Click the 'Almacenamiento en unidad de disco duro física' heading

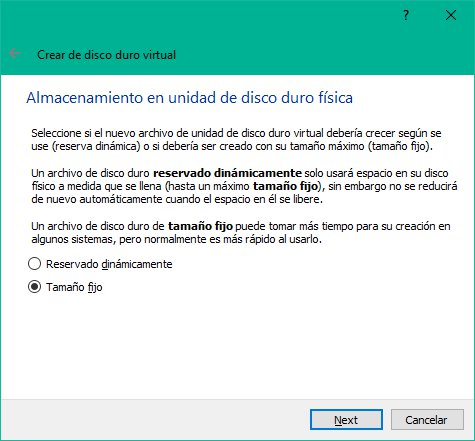pyautogui.click(x=189, y=98)
